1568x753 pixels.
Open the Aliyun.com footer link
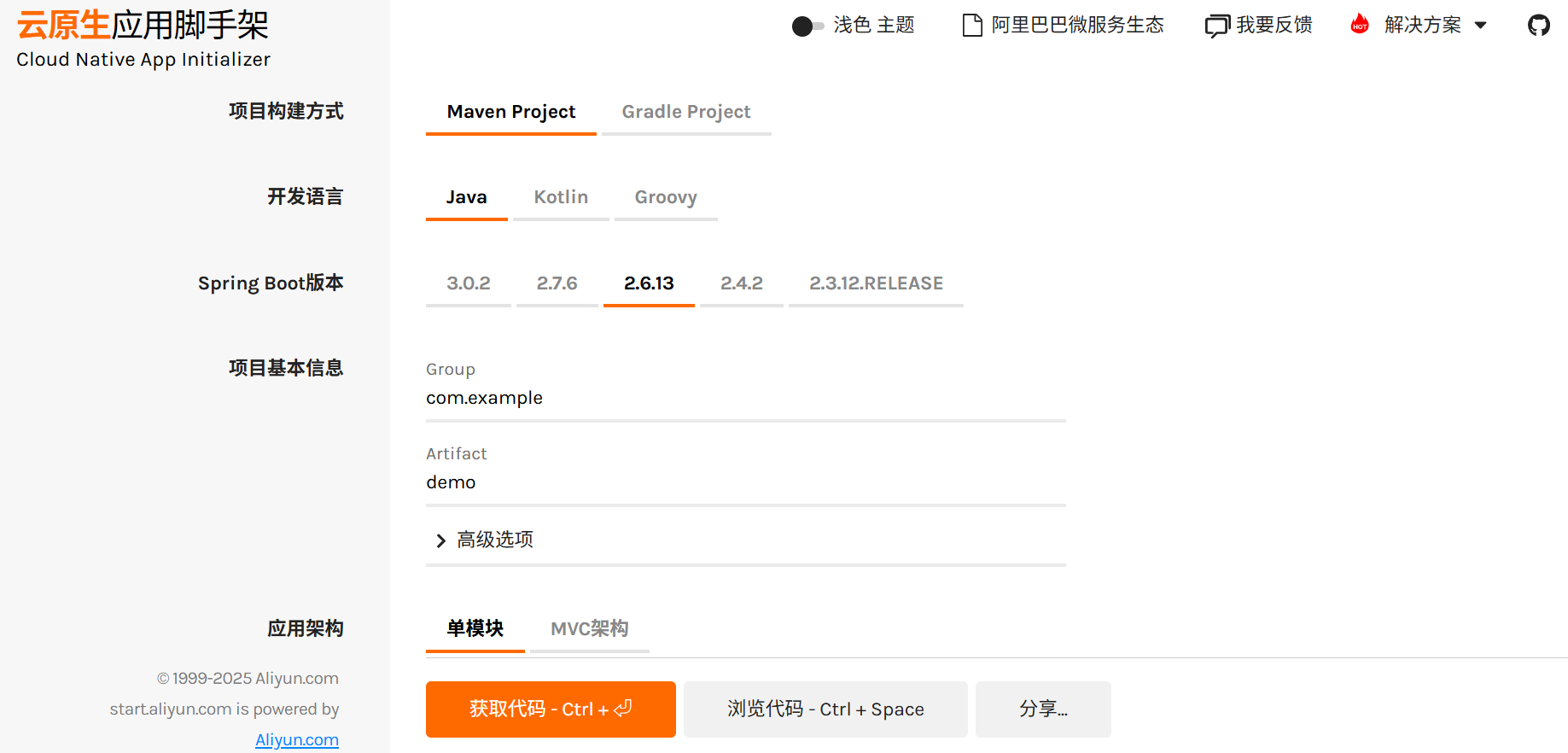pyautogui.click(x=297, y=740)
